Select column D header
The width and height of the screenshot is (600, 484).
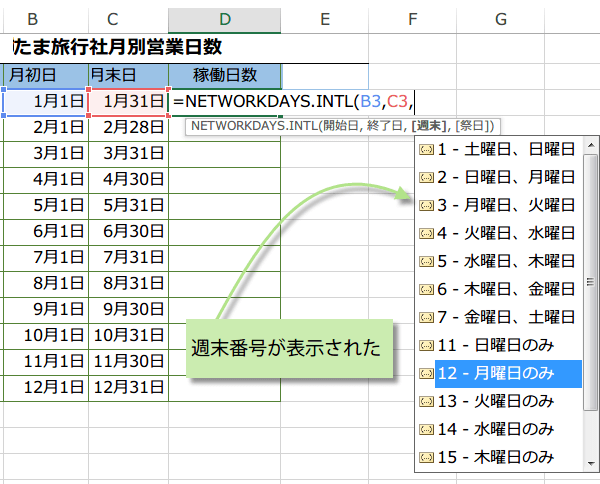click(225, 20)
